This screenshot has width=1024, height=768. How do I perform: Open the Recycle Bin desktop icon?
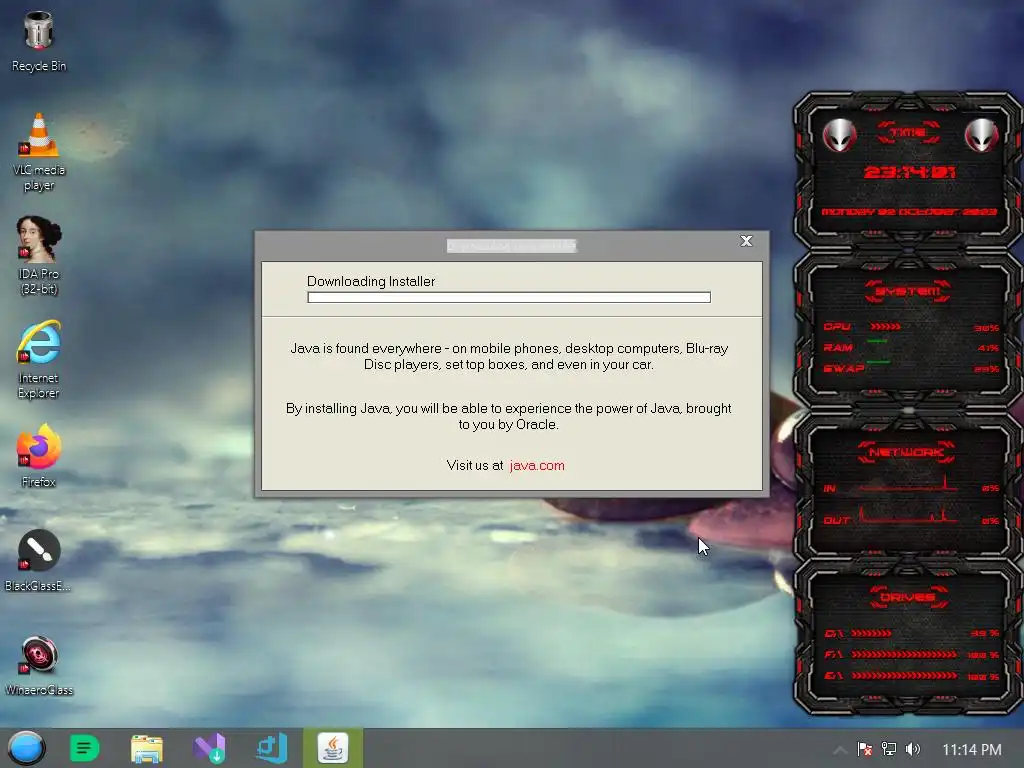39,40
